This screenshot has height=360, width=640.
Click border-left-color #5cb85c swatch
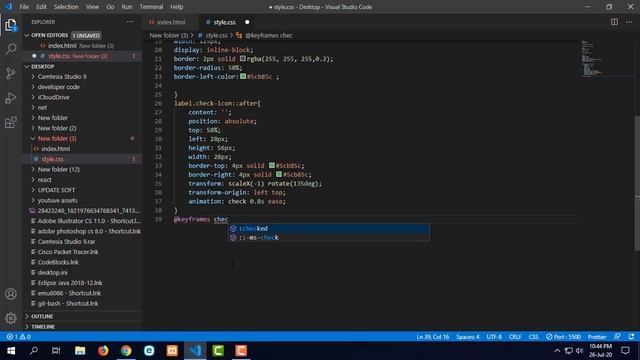click(243, 76)
